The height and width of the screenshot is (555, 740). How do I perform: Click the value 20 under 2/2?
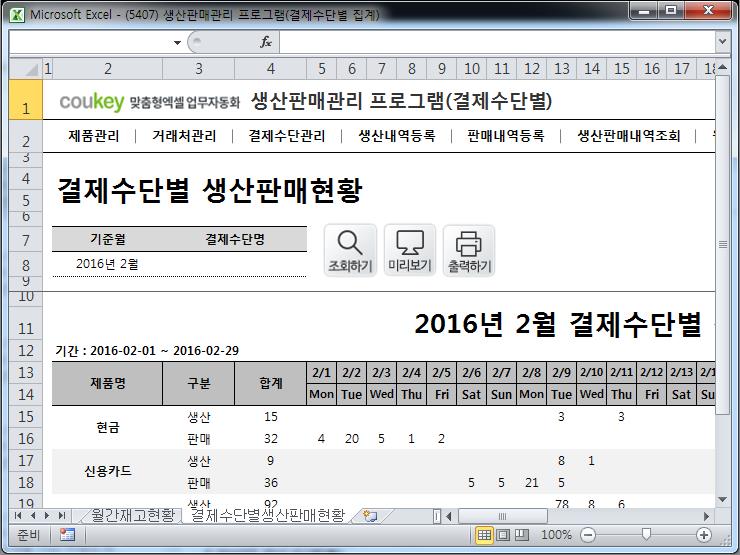tap(352, 439)
